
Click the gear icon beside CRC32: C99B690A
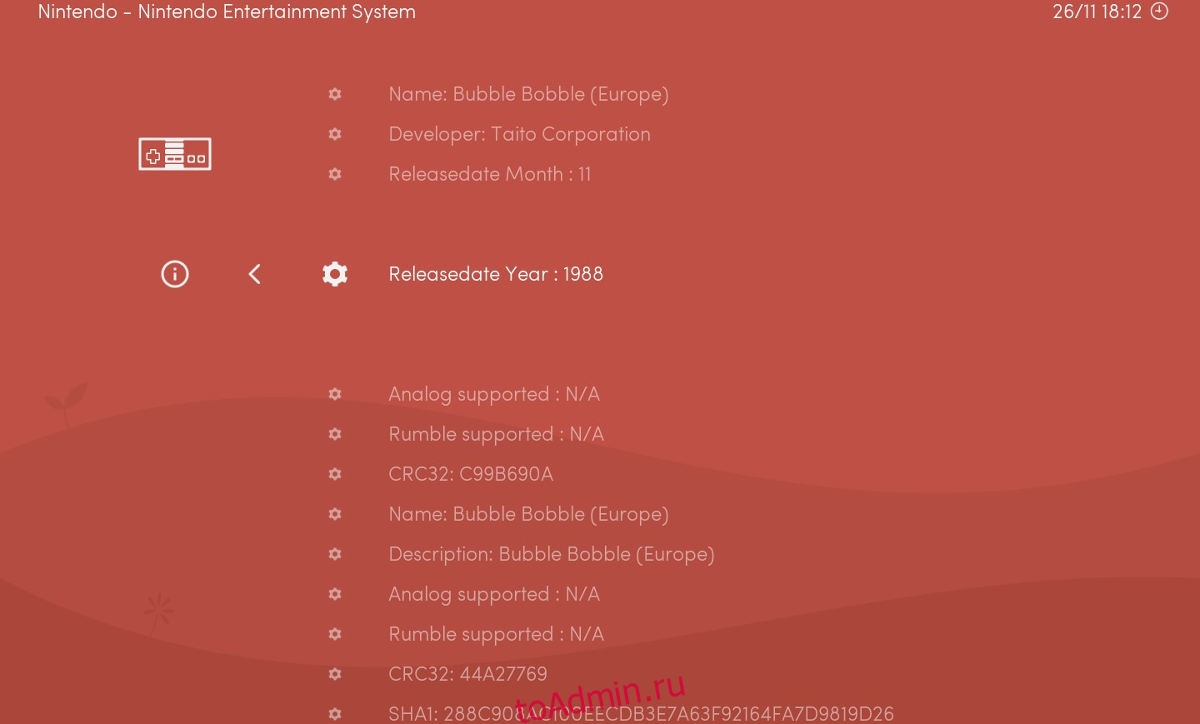pyautogui.click(x=335, y=474)
